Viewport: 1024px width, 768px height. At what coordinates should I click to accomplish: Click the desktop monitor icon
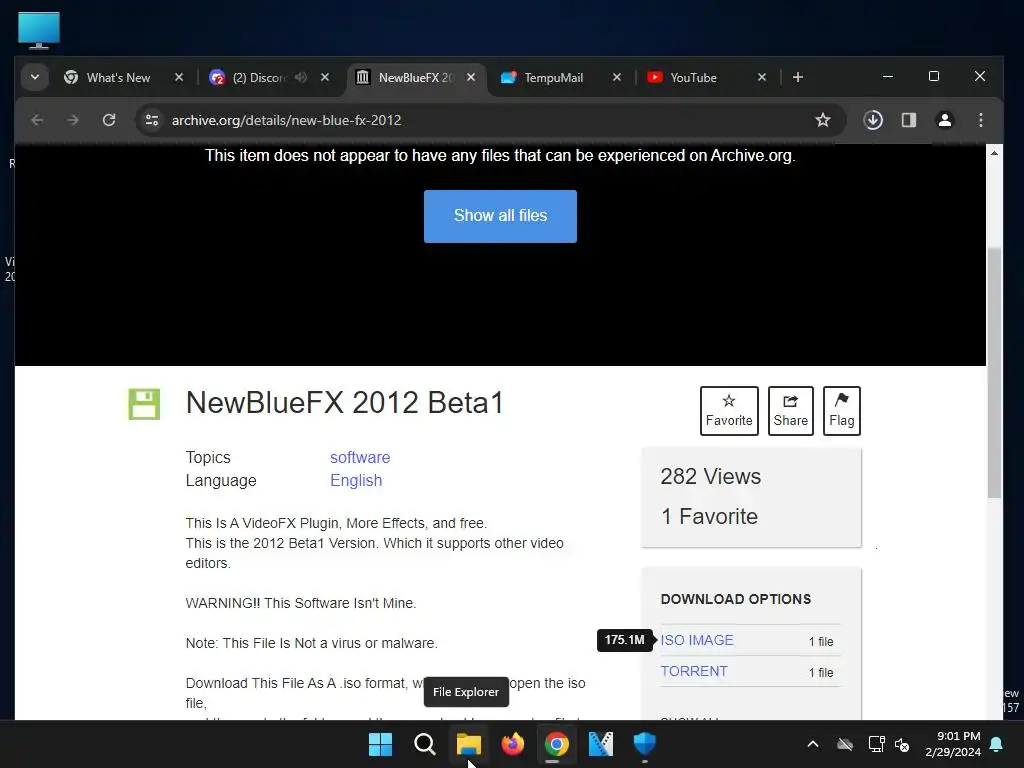(39, 30)
